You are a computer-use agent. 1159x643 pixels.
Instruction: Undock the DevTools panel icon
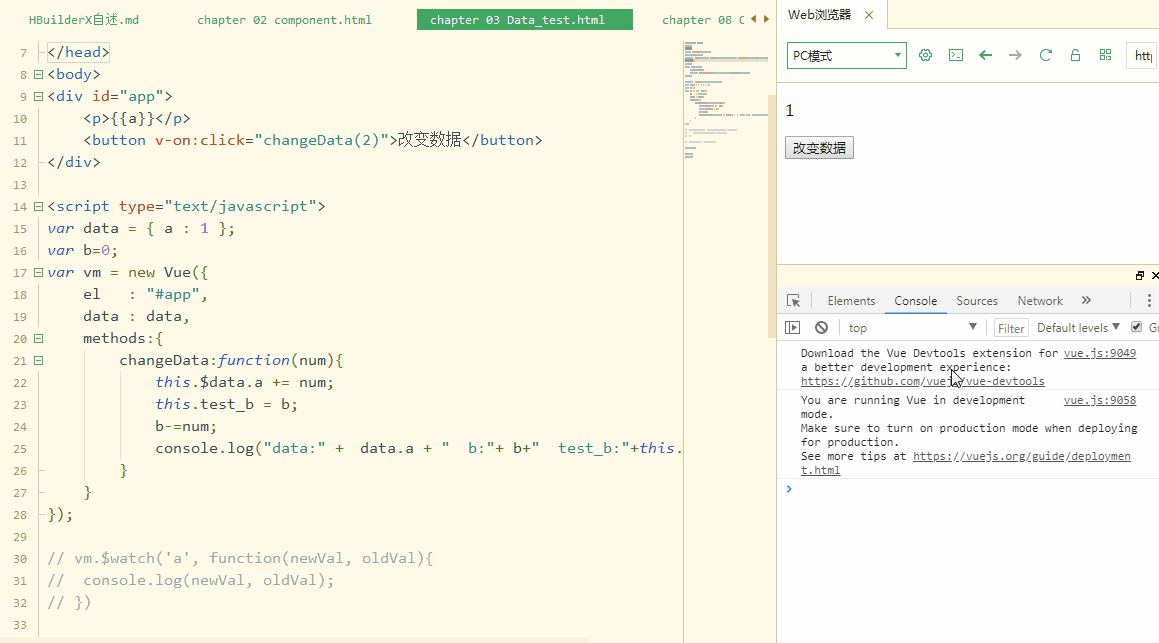pyautogui.click(x=1140, y=275)
